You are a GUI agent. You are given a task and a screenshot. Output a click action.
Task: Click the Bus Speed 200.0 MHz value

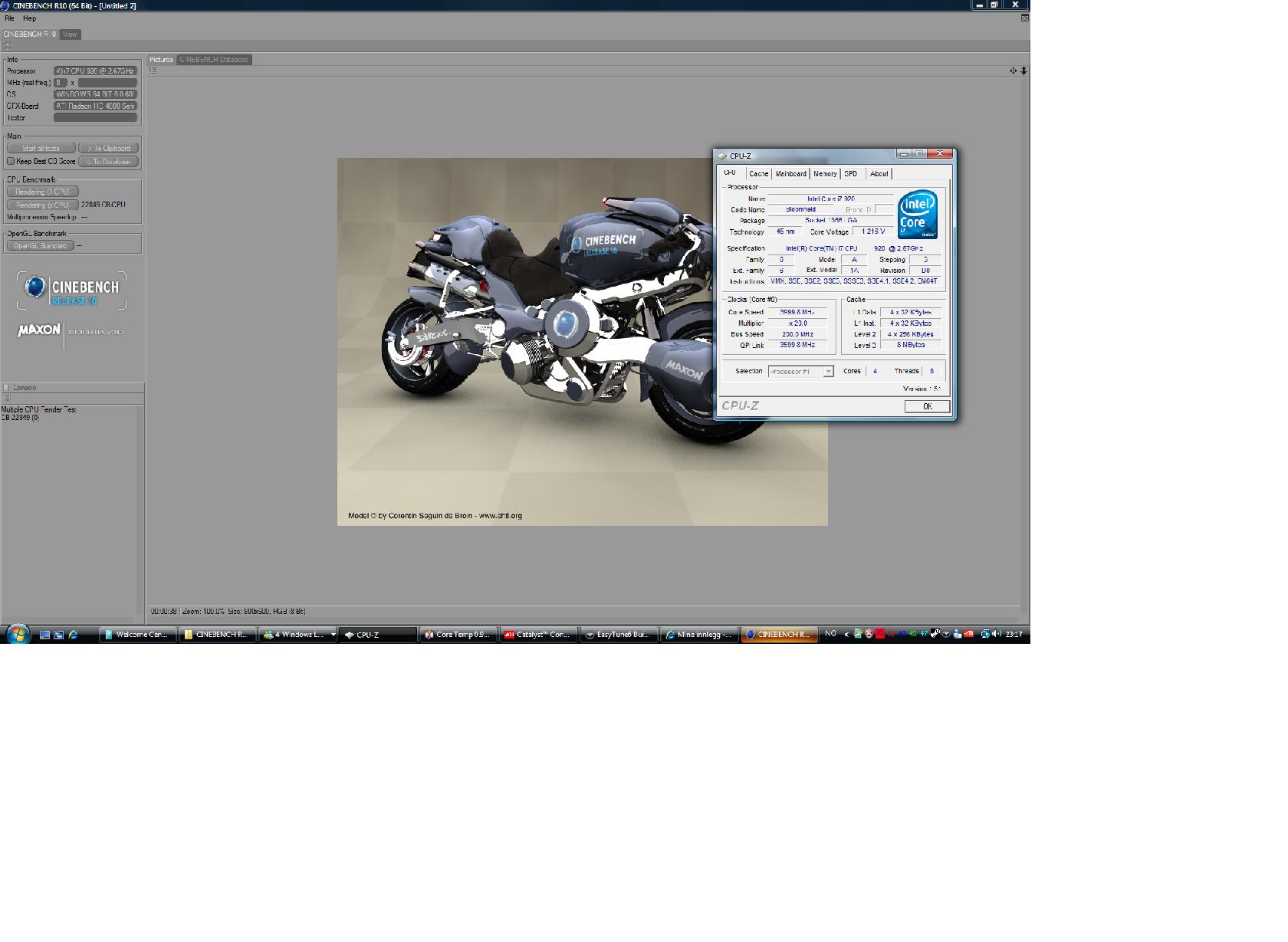tap(797, 334)
